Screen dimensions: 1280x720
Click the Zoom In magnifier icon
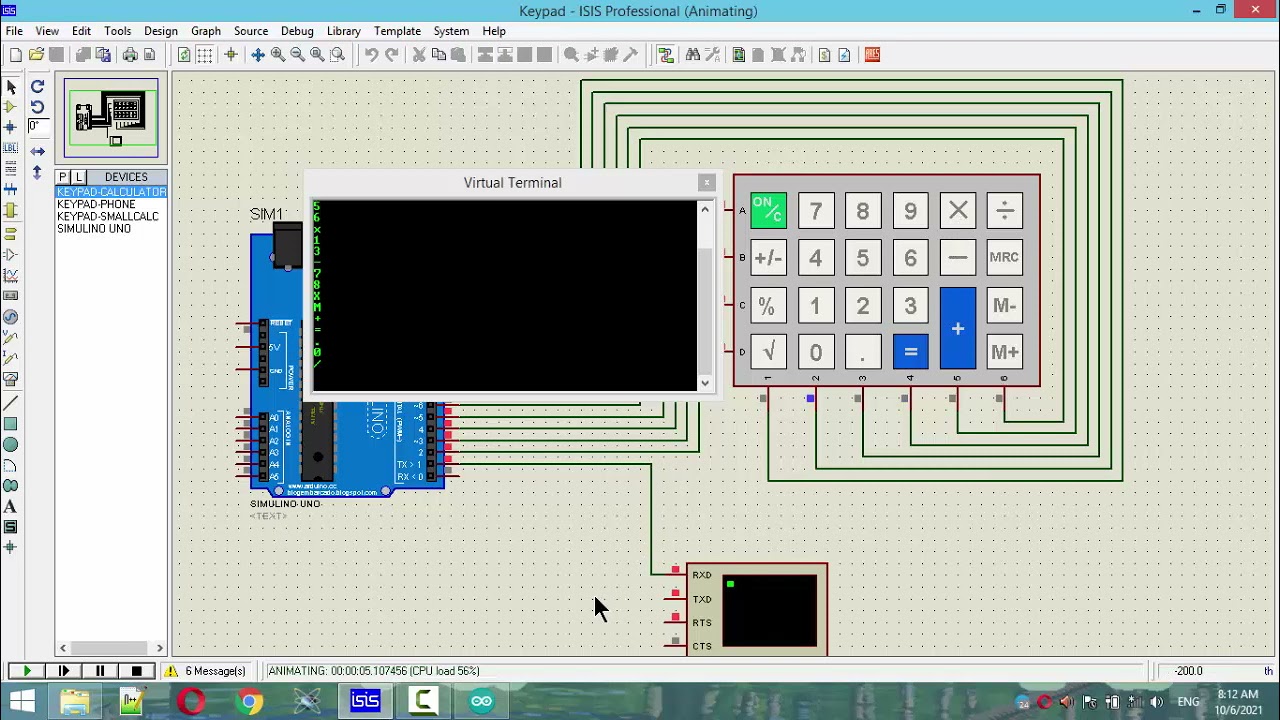[x=277, y=55]
